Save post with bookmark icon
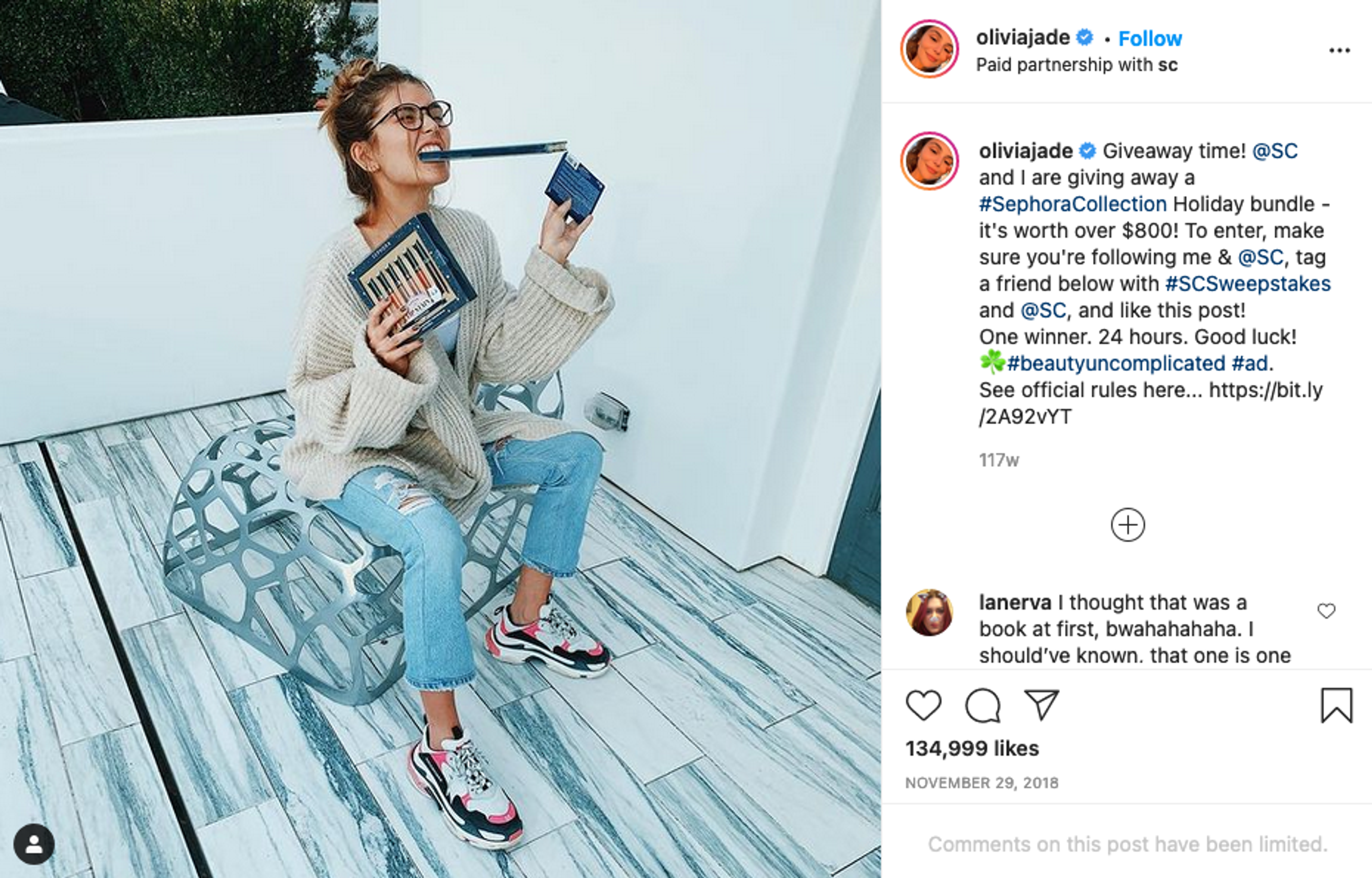 coord(1337,705)
